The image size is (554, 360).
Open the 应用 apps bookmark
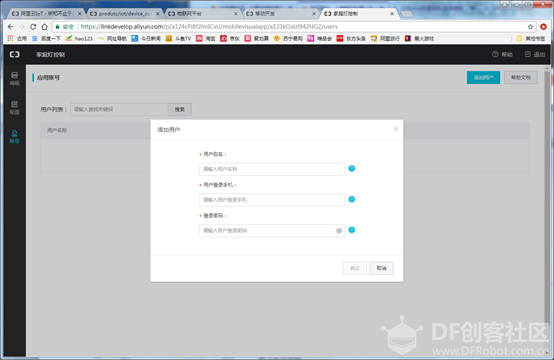pos(17,39)
